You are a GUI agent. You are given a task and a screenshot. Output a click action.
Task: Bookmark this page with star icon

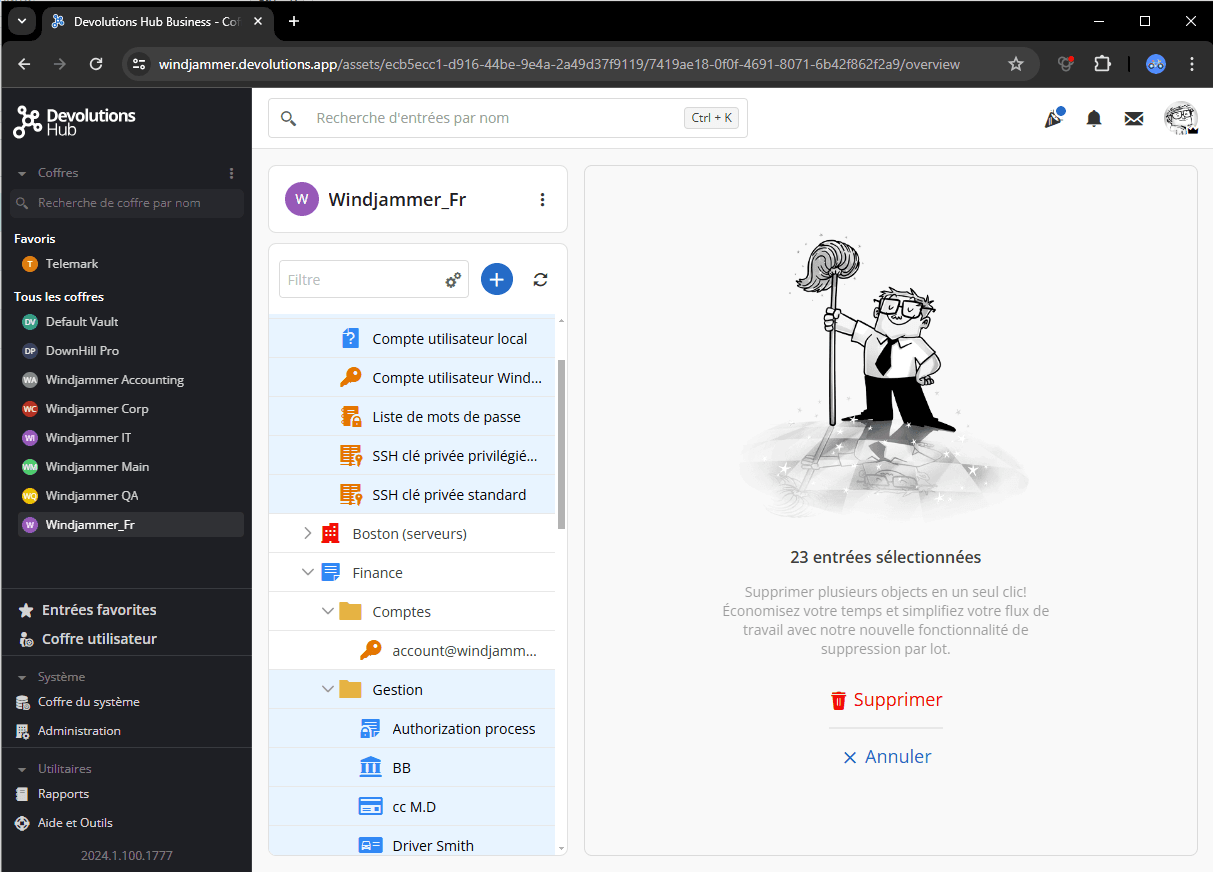(x=1016, y=64)
